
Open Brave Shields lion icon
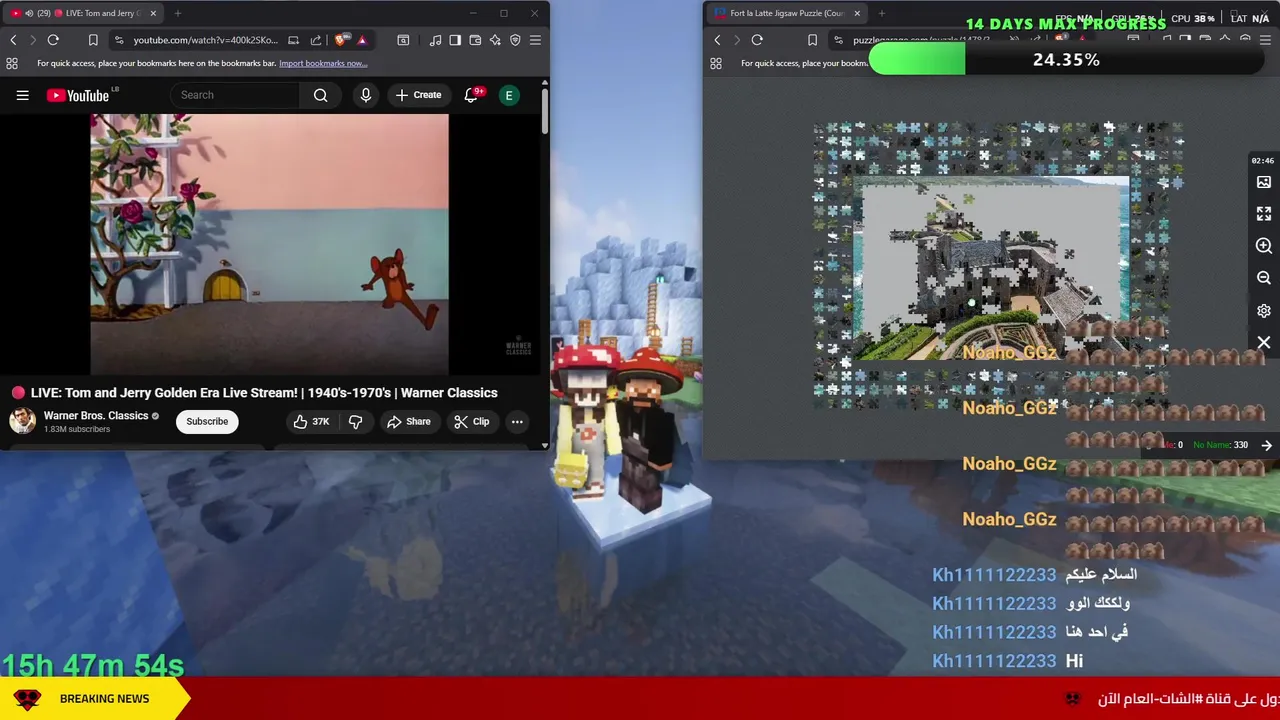click(342, 40)
